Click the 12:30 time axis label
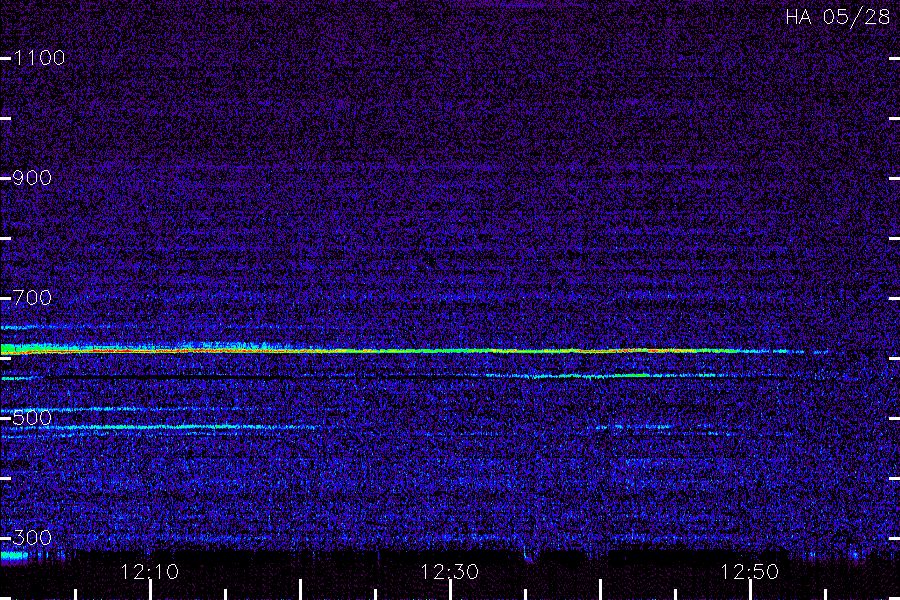Viewport: 900px width, 600px height. 449,572
